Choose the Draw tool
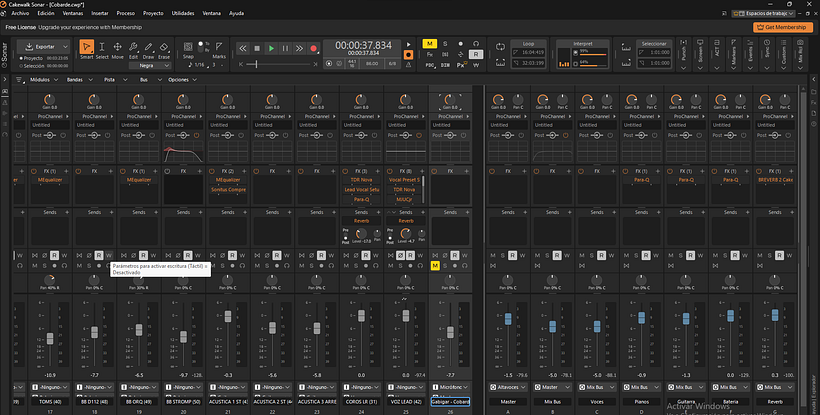 [x=148, y=49]
